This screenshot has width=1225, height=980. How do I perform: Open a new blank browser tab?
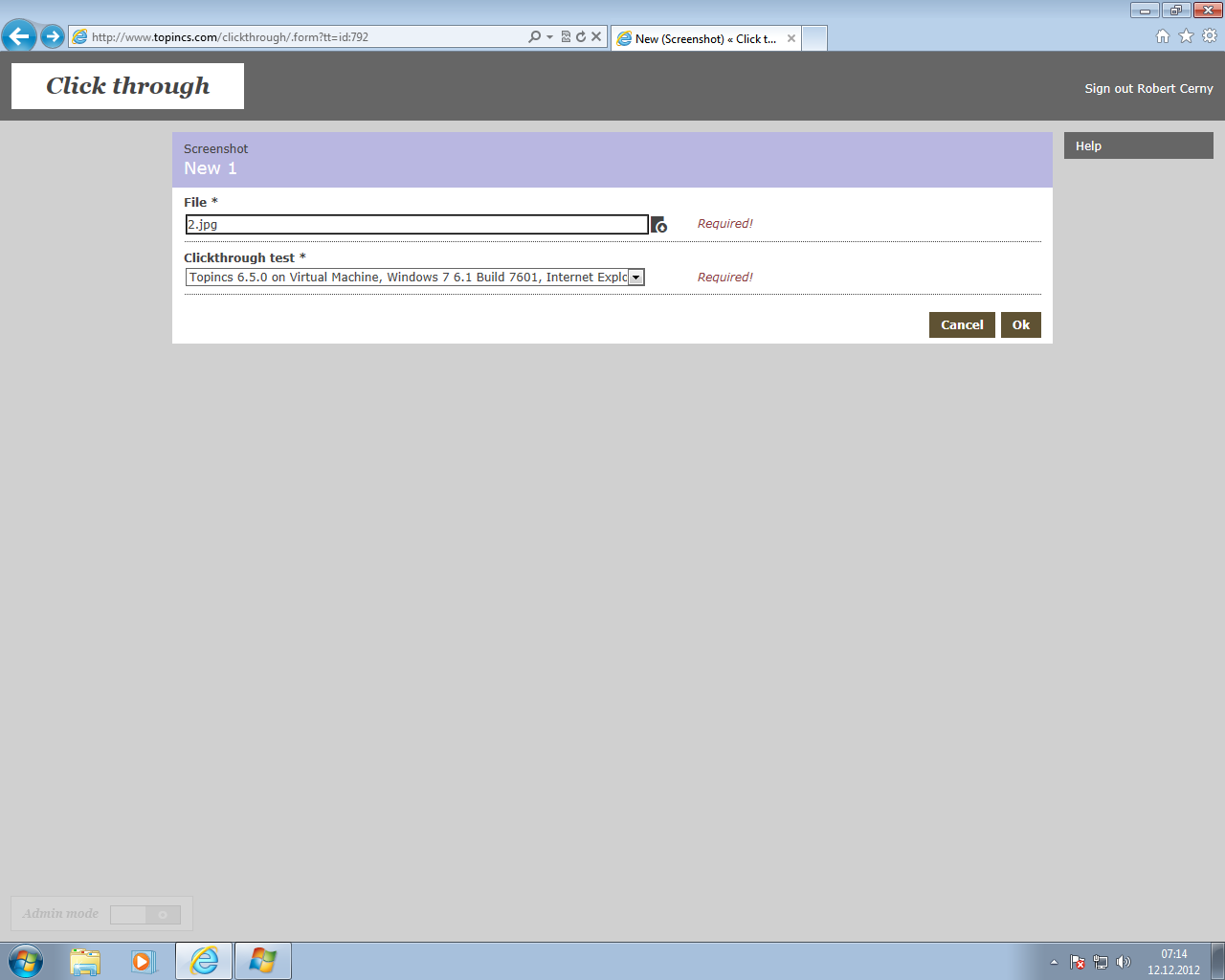814,38
